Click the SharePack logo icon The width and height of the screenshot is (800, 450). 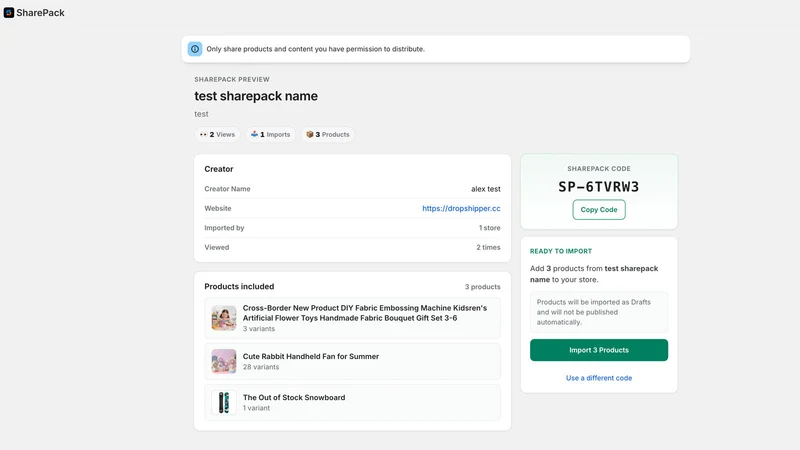[x=9, y=13]
